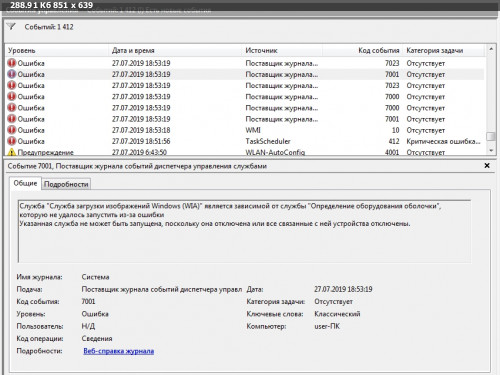Select the TaskScheduler source cell
Image resolution: width=500 pixels, height=375 pixels.
click(x=268, y=141)
